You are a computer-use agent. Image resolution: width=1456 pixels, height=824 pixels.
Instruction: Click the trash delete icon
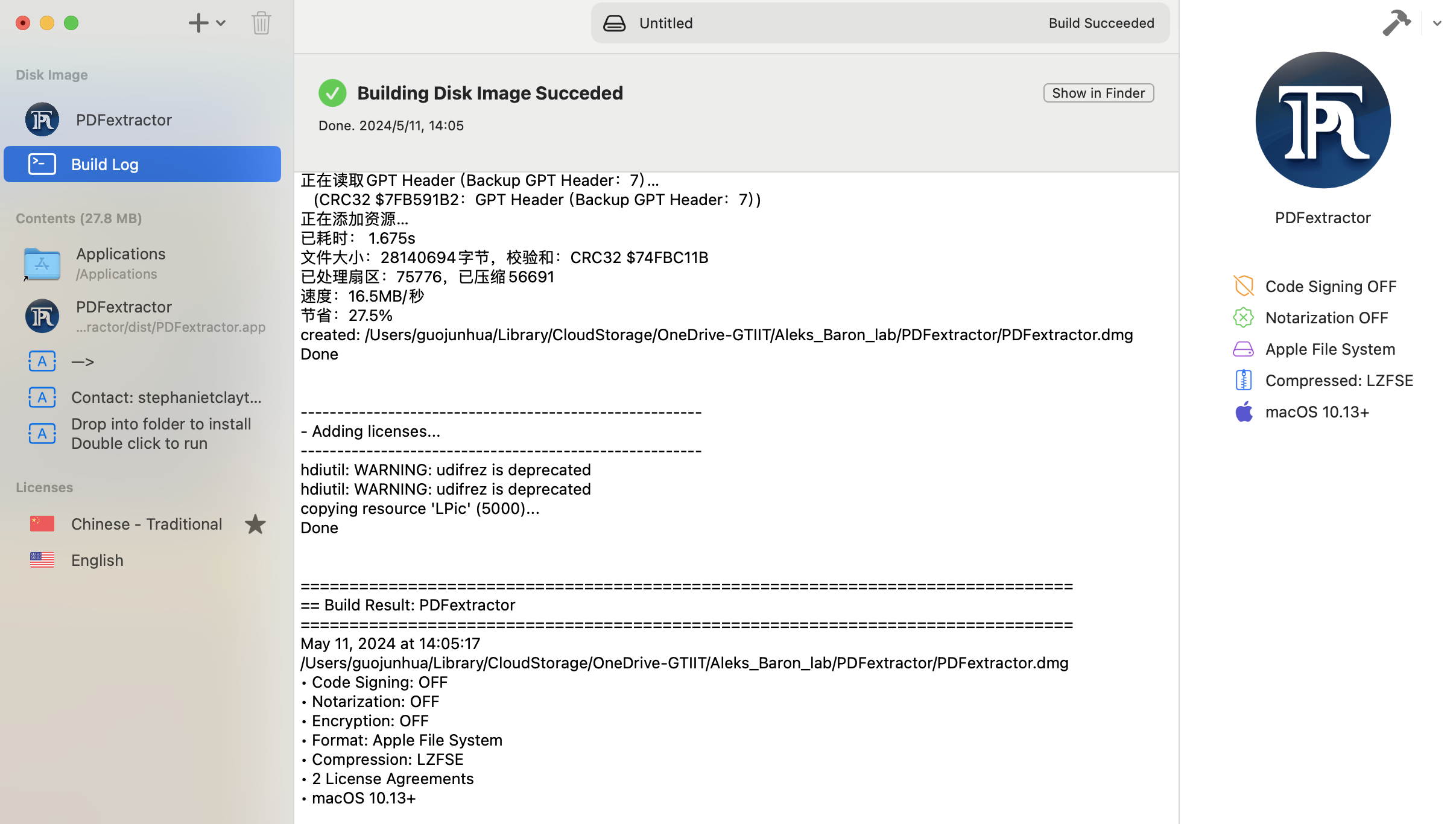pos(261,23)
